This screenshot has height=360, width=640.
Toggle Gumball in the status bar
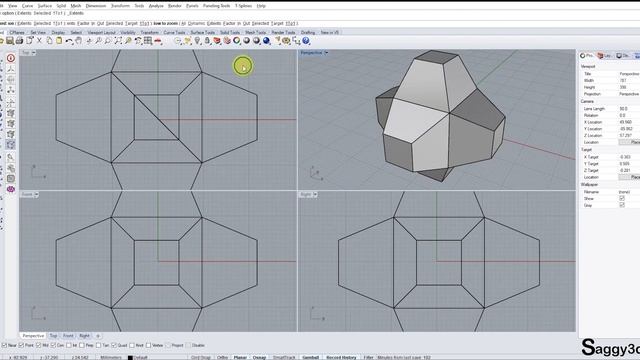point(310,357)
